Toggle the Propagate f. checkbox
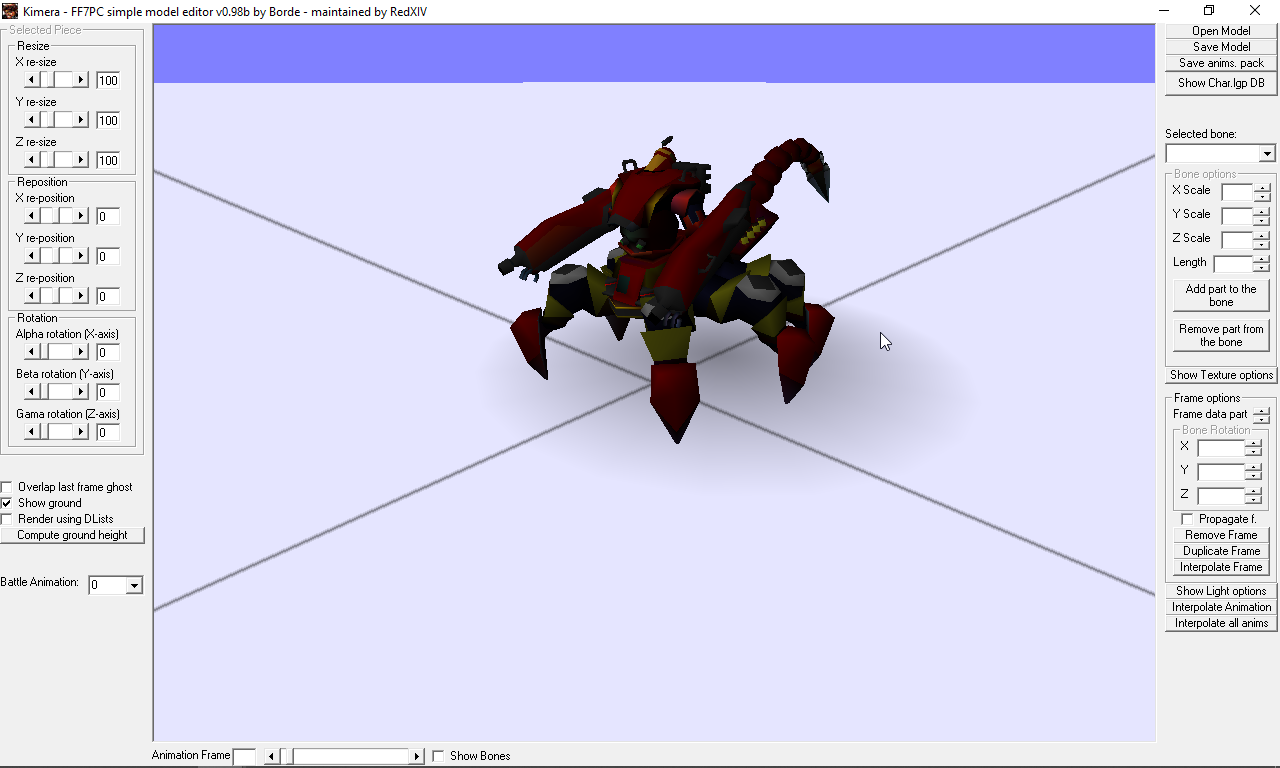This screenshot has width=1280, height=768. pos(1187,519)
